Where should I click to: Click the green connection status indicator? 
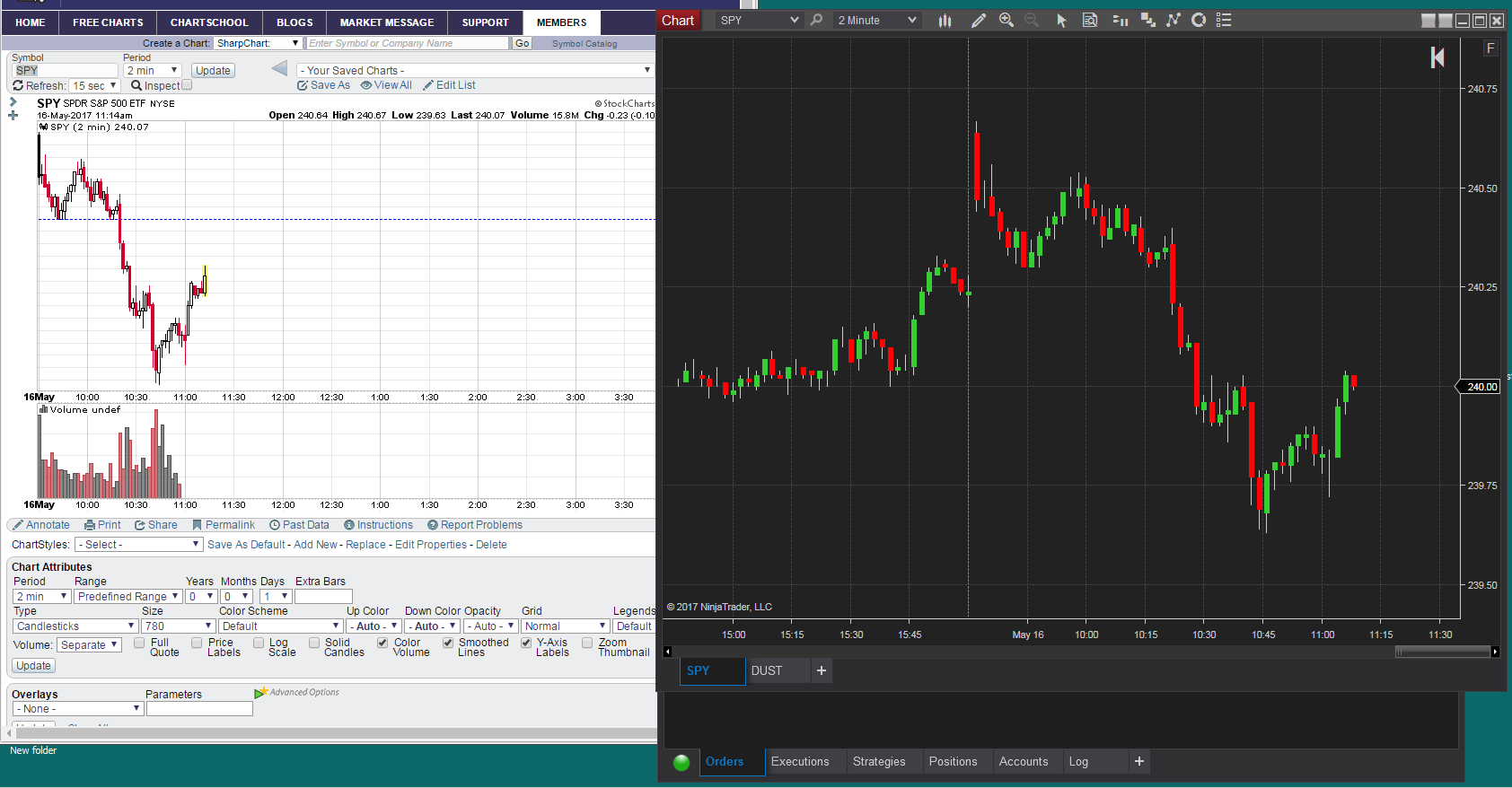tap(681, 762)
